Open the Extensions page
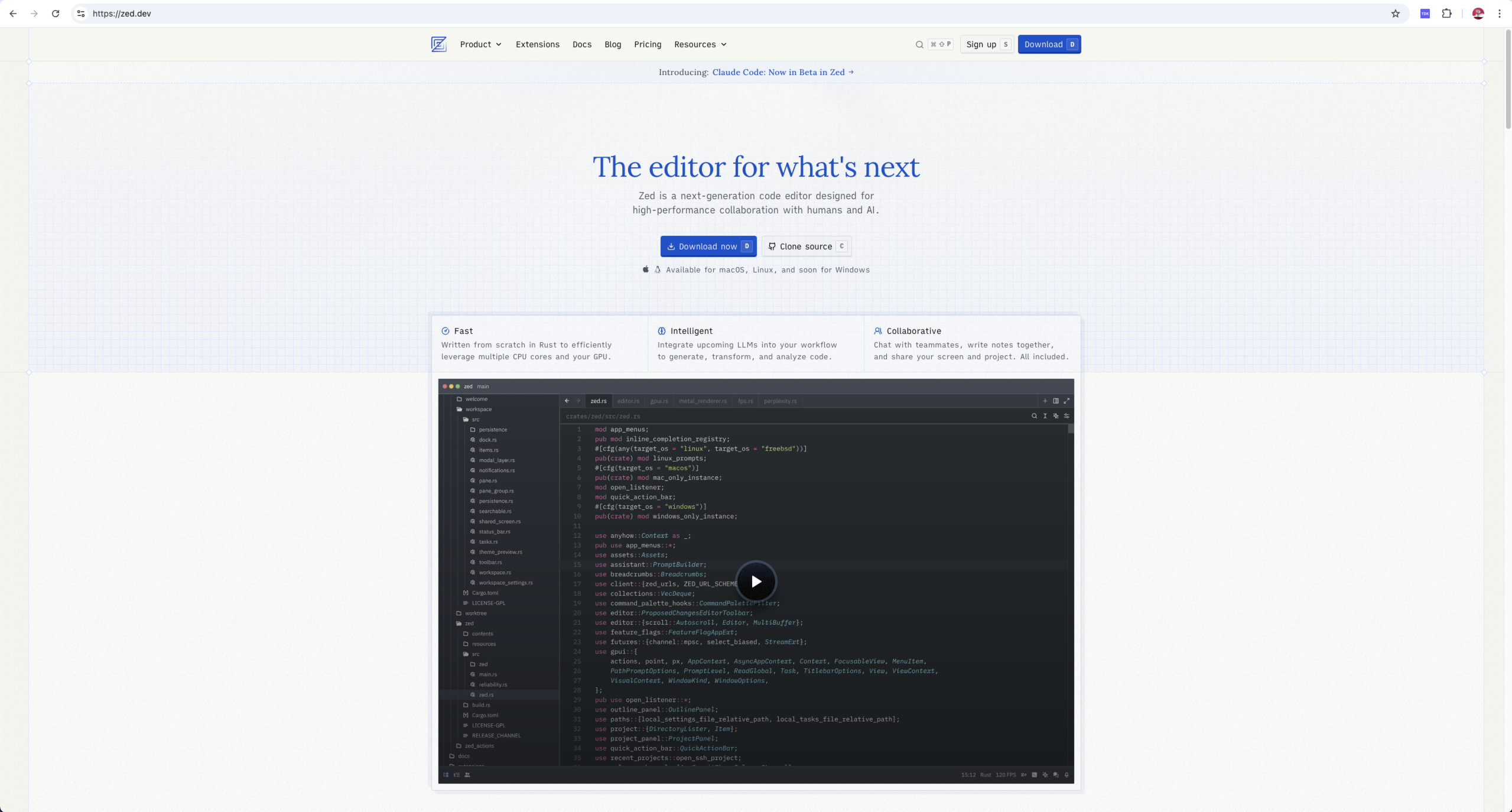Viewport: 1512px width, 812px height. click(537, 44)
